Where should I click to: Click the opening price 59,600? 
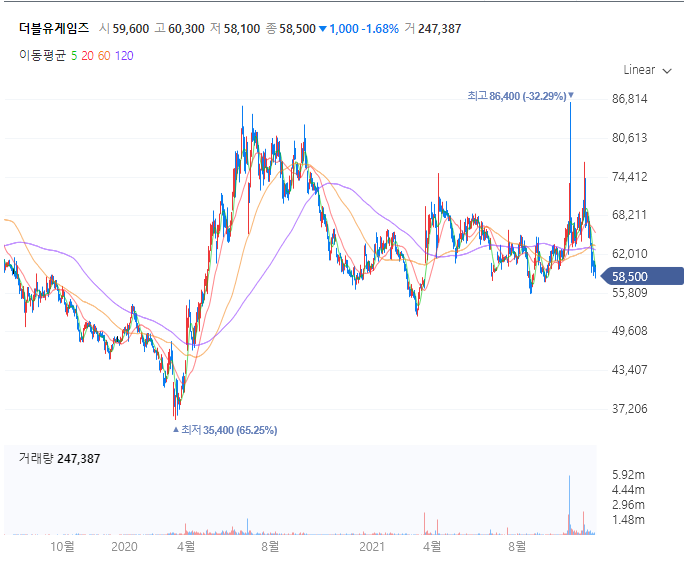click(131, 29)
